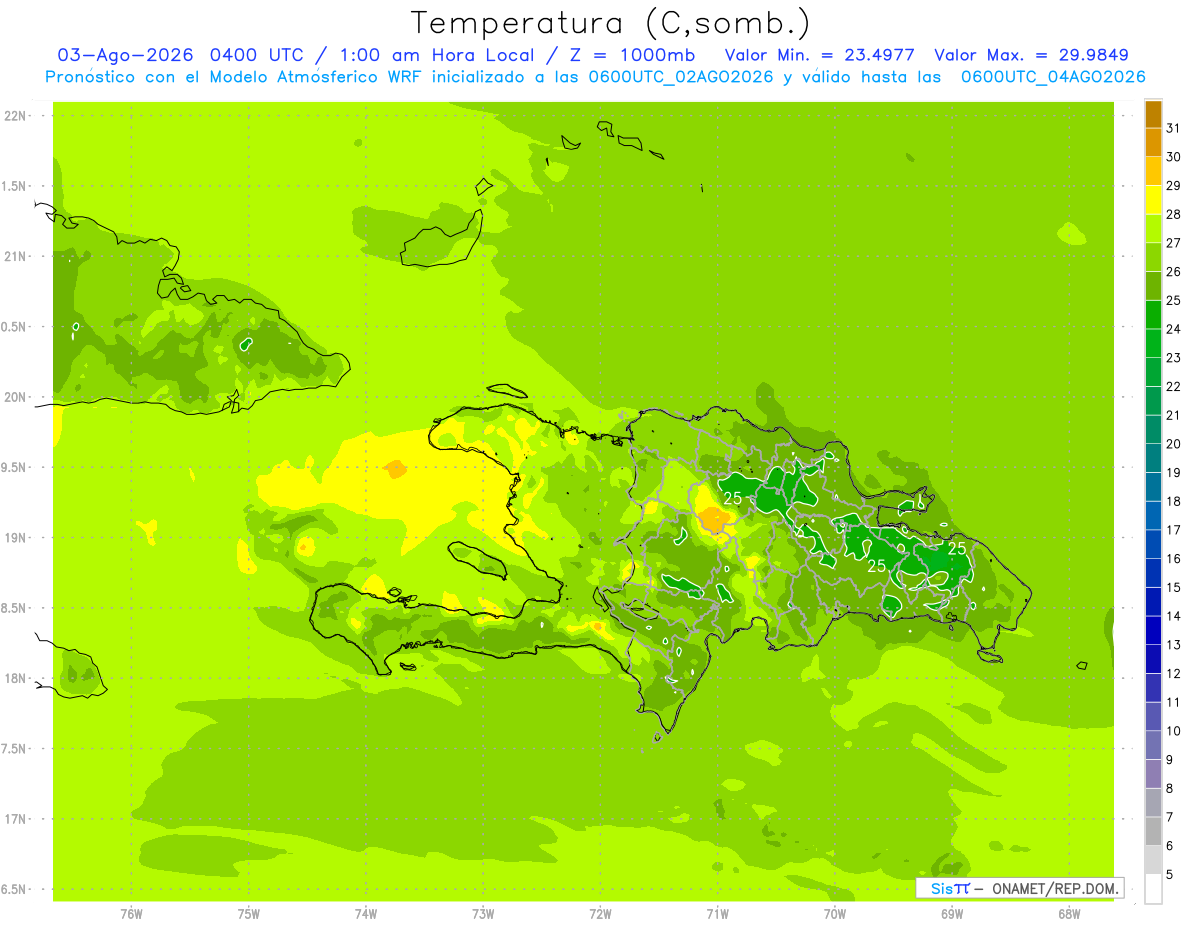Screen dimensions: 1200x927
Task: Click the "20N" latitude axis label
Action: (16, 397)
